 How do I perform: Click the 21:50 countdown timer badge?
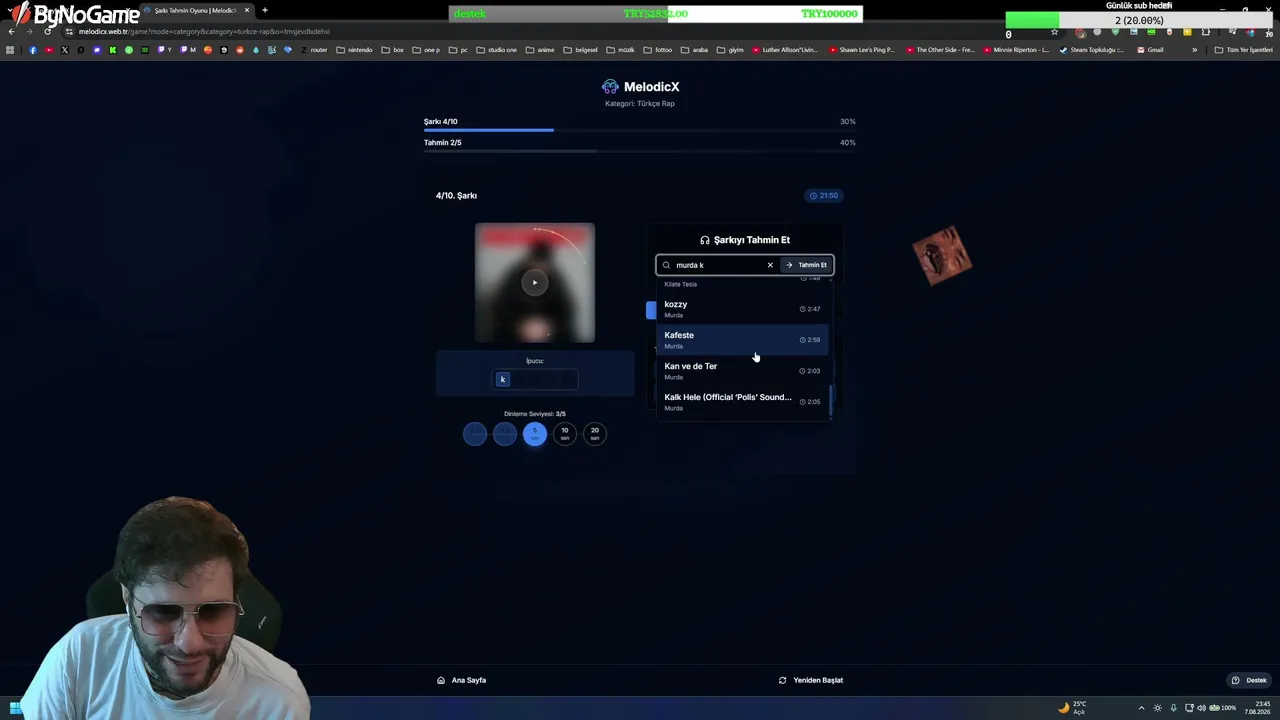(823, 195)
